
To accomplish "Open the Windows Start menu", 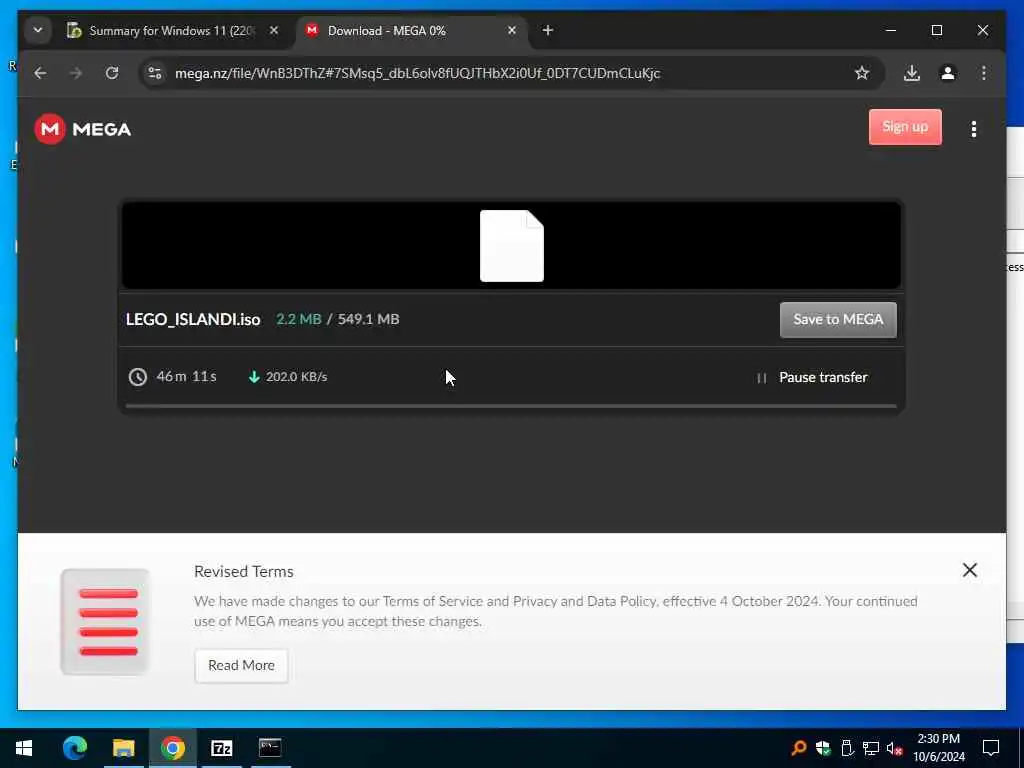I will [24, 748].
